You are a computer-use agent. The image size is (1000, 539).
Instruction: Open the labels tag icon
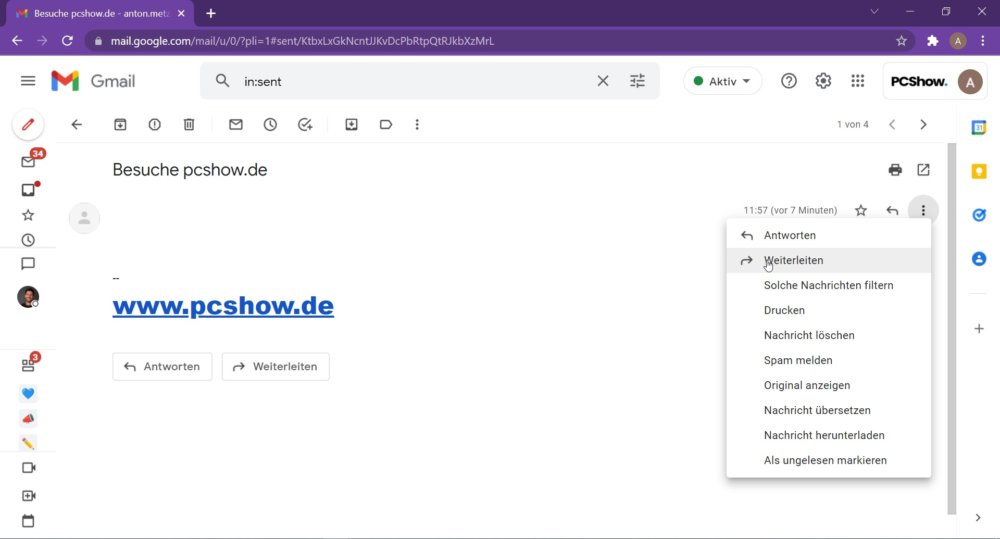click(386, 124)
